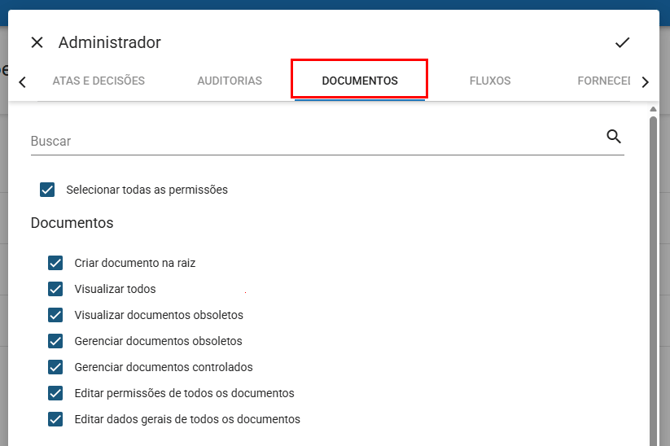Close the Administrador dialog with X

click(37, 42)
